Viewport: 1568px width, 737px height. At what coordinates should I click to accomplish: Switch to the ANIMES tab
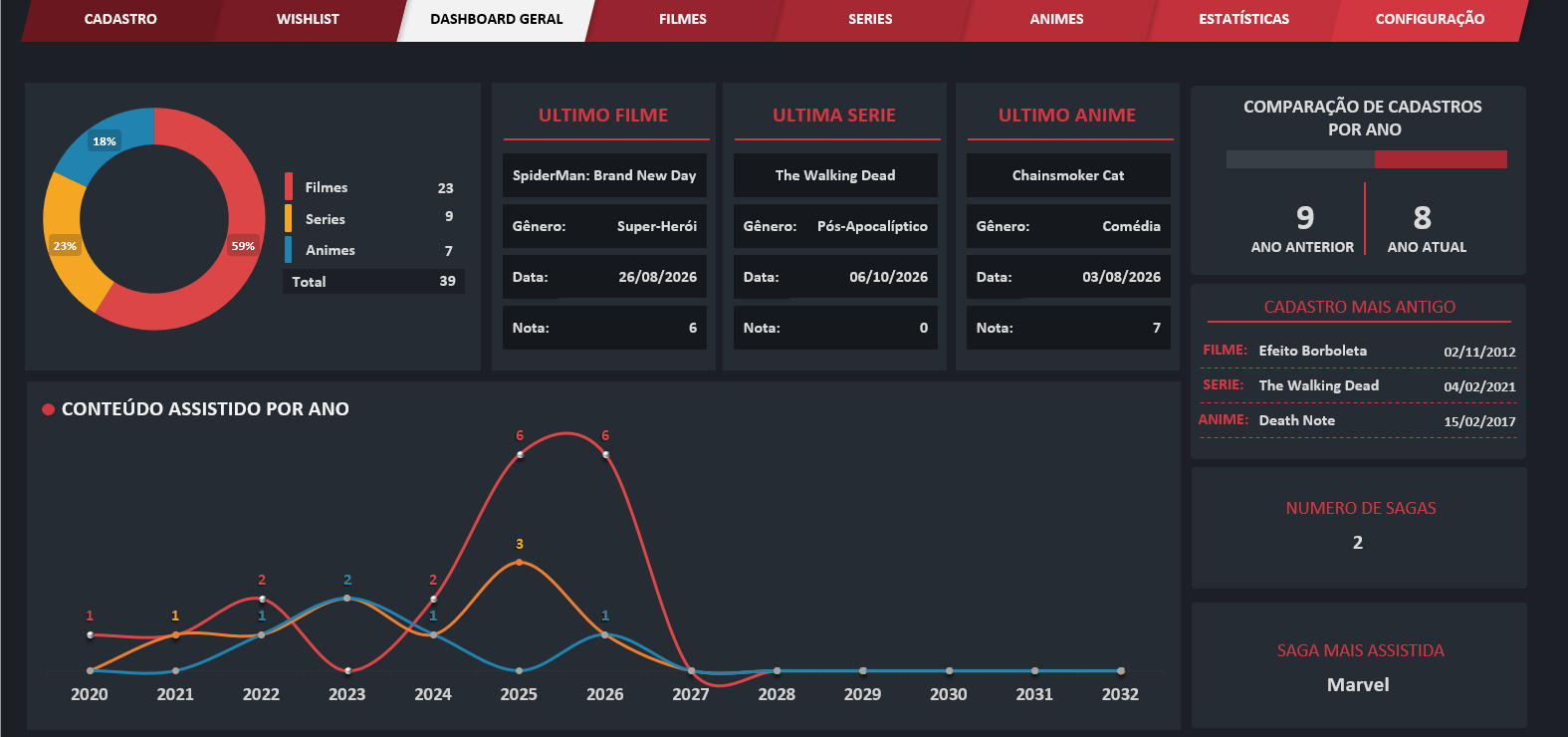point(1057,19)
